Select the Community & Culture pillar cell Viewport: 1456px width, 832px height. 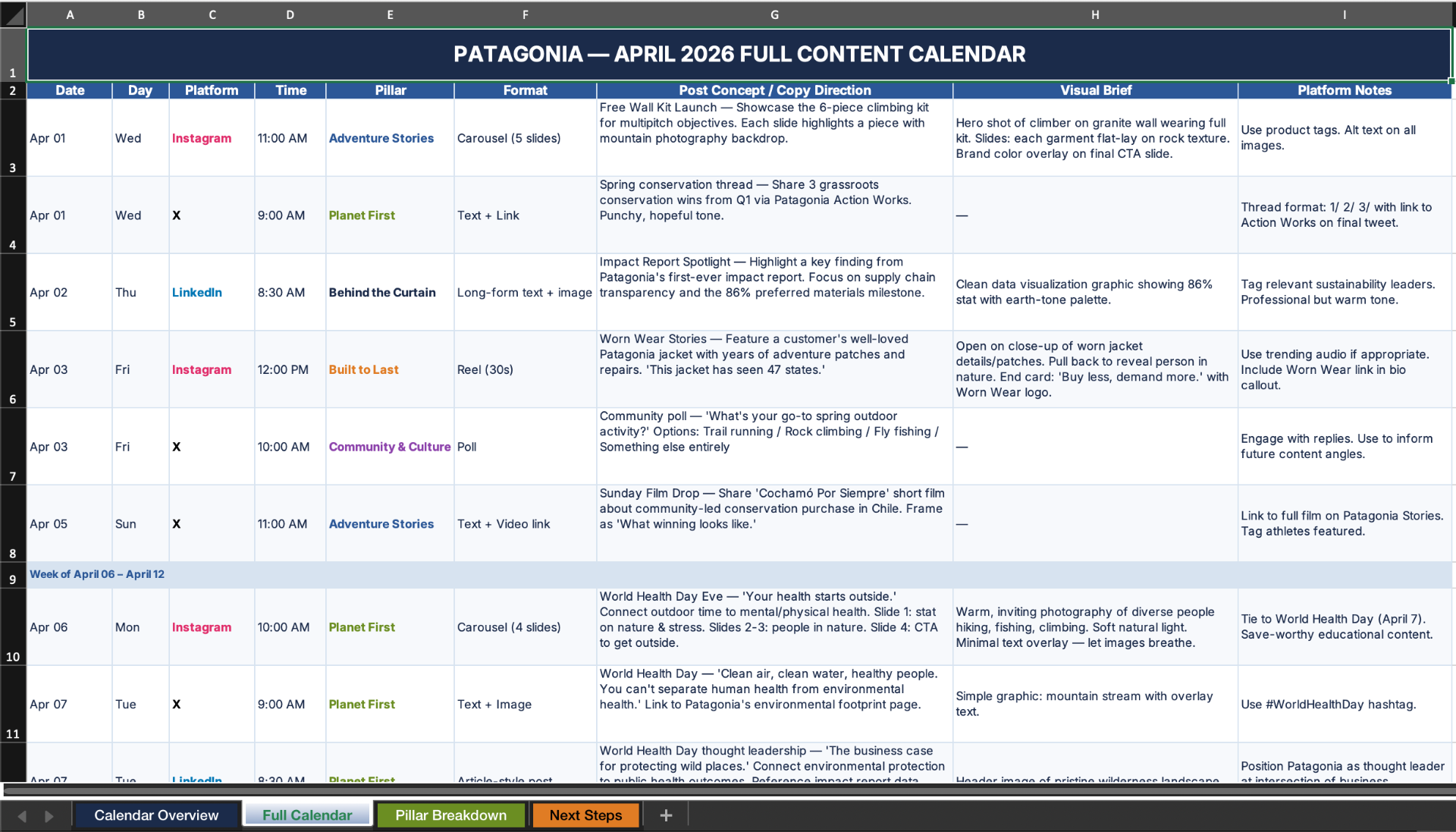(390, 447)
